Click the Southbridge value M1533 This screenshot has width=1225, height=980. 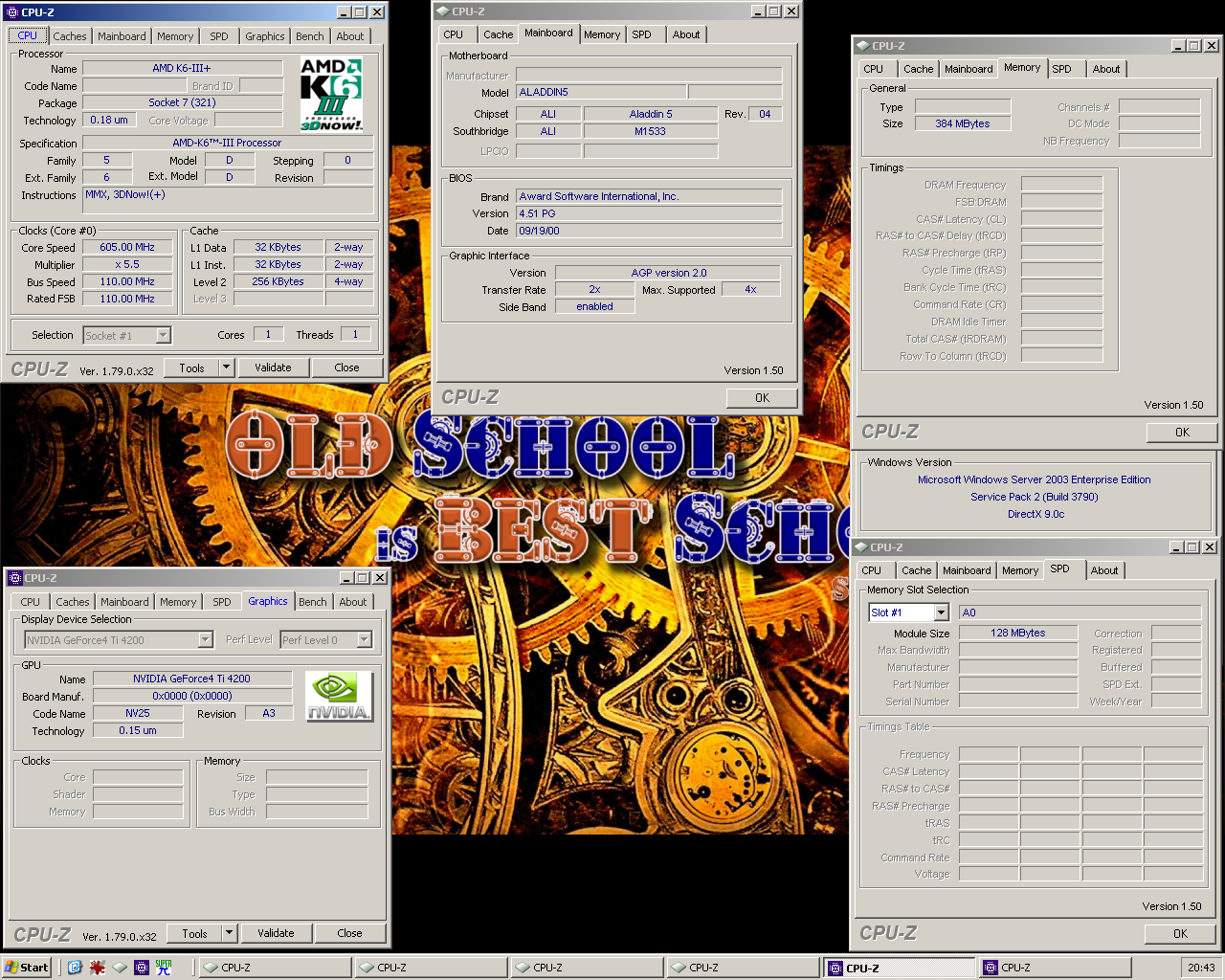[651, 131]
